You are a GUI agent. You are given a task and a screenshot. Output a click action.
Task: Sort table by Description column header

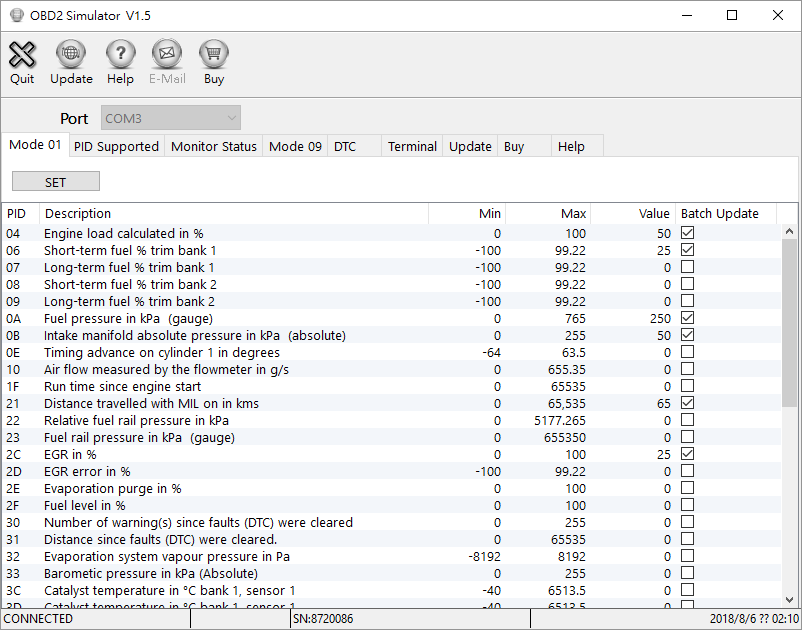234,213
